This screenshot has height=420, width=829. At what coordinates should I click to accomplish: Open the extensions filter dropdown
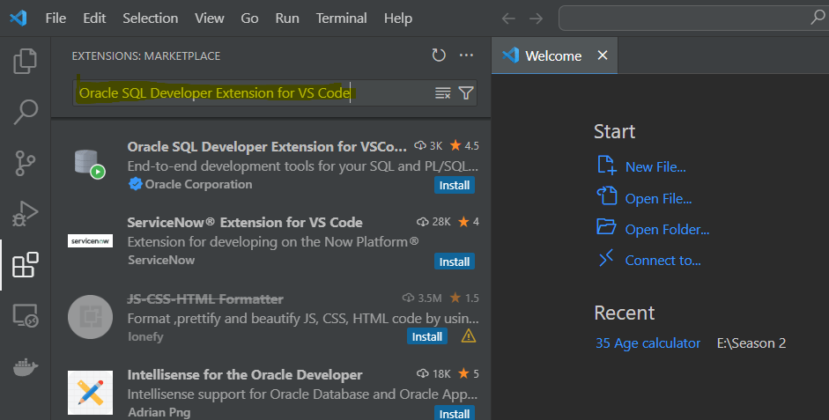[466, 93]
